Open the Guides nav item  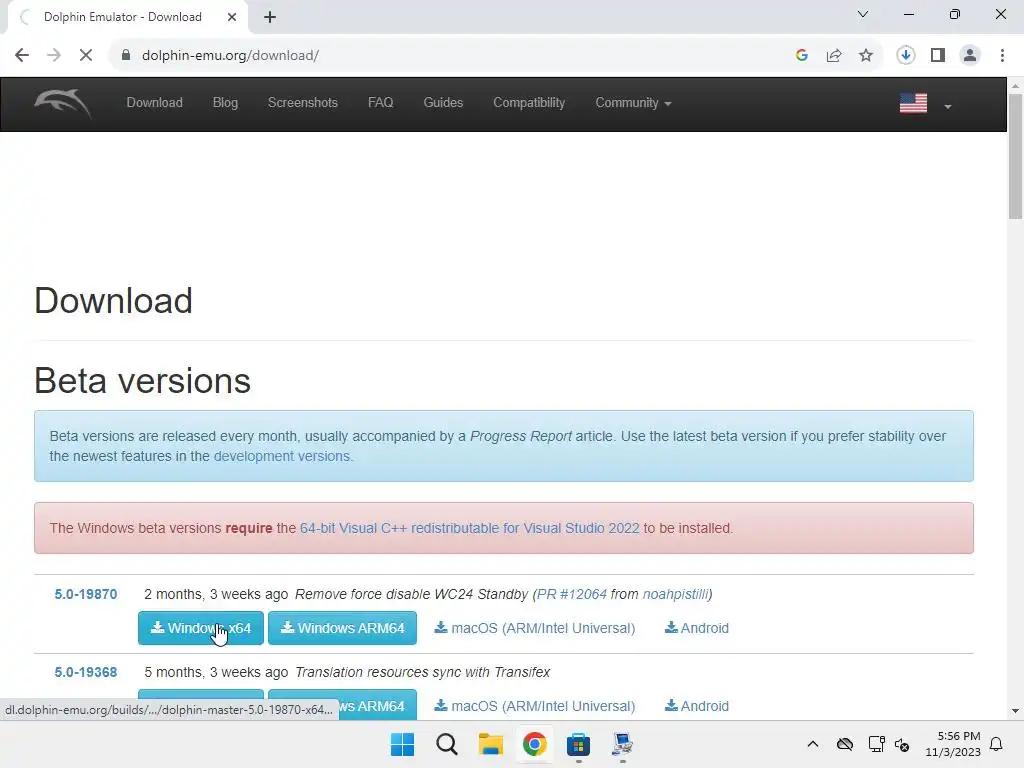pos(443,103)
